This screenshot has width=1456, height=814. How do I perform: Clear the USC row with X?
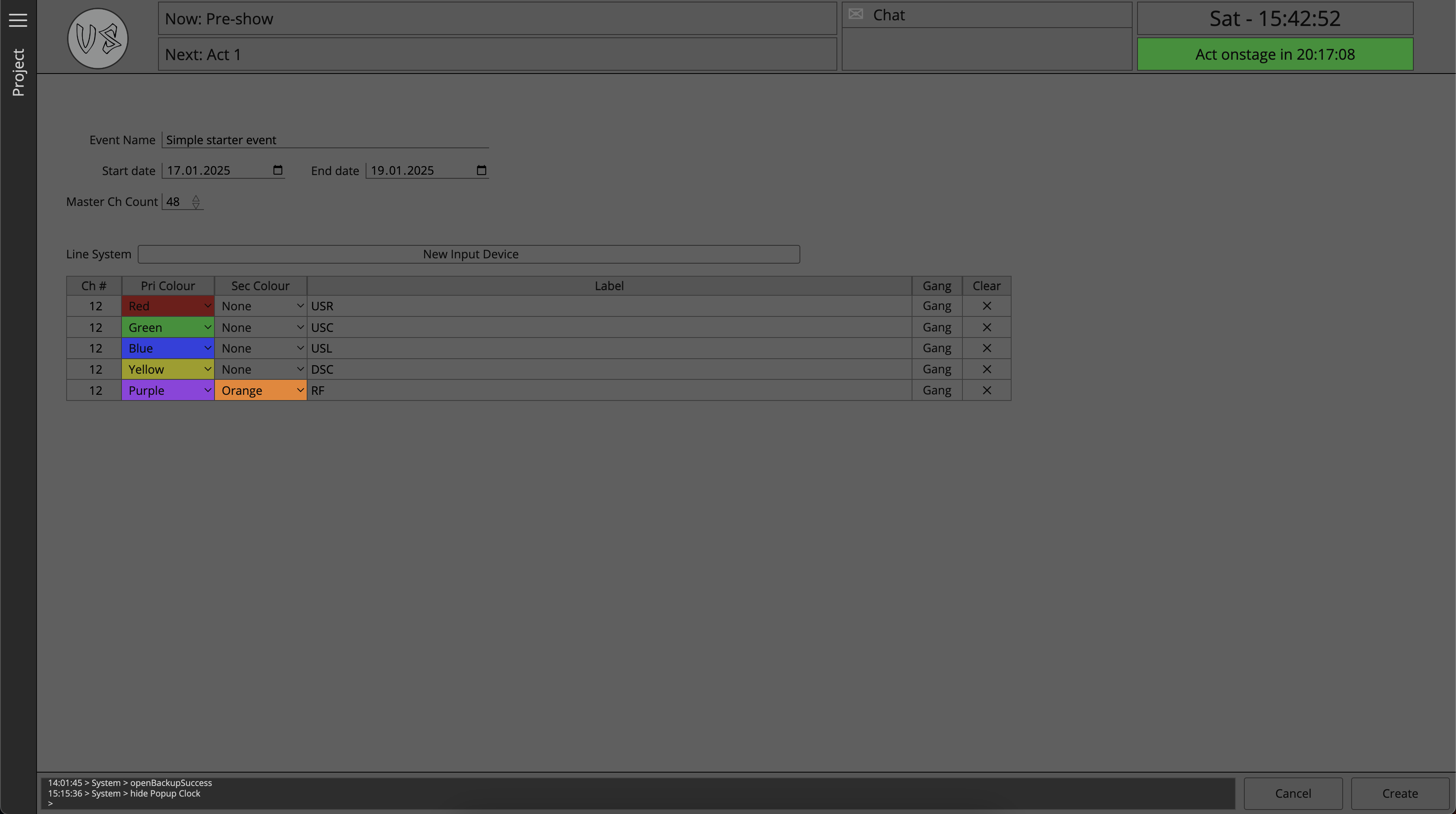point(987,327)
